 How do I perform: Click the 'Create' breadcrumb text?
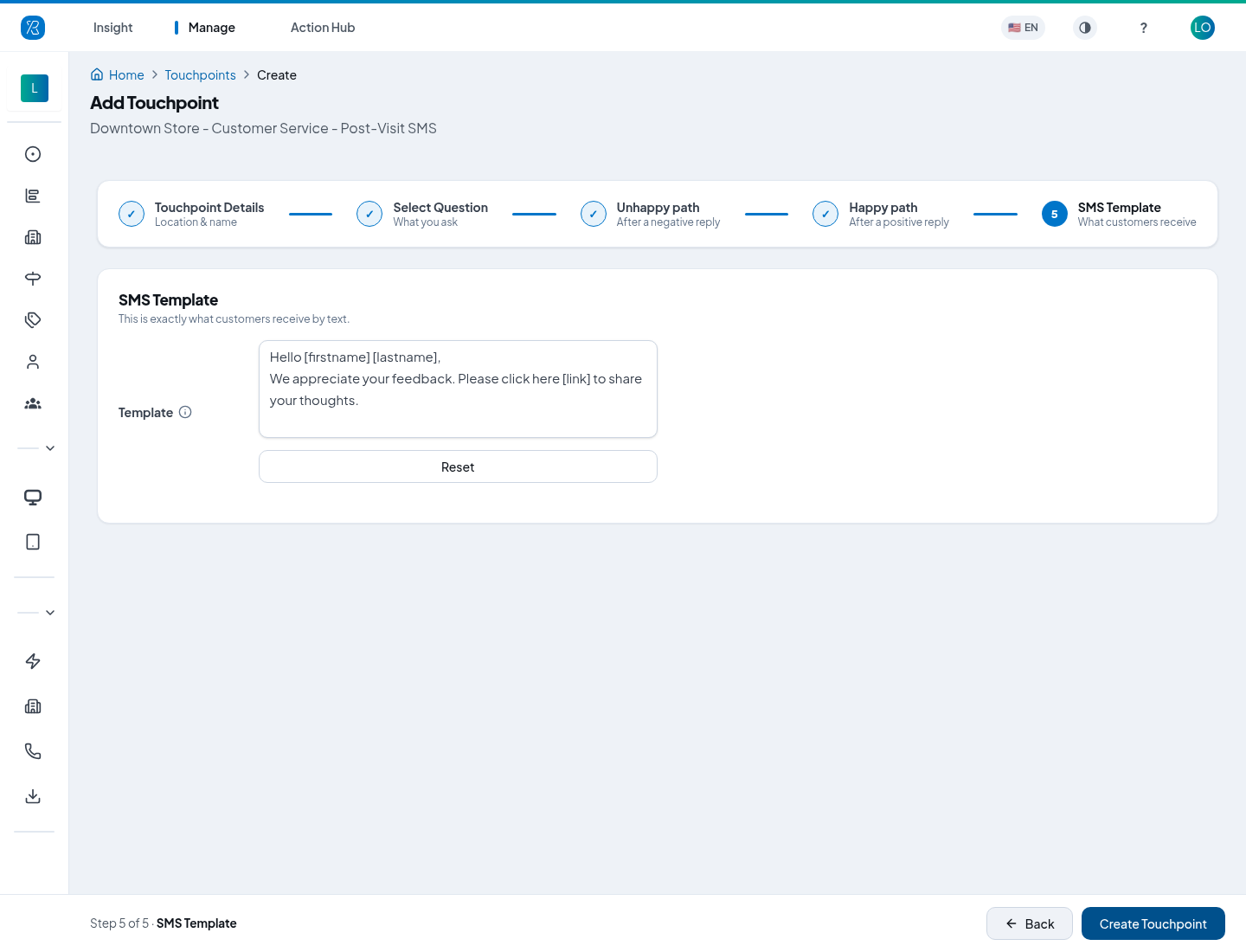tap(277, 75)
